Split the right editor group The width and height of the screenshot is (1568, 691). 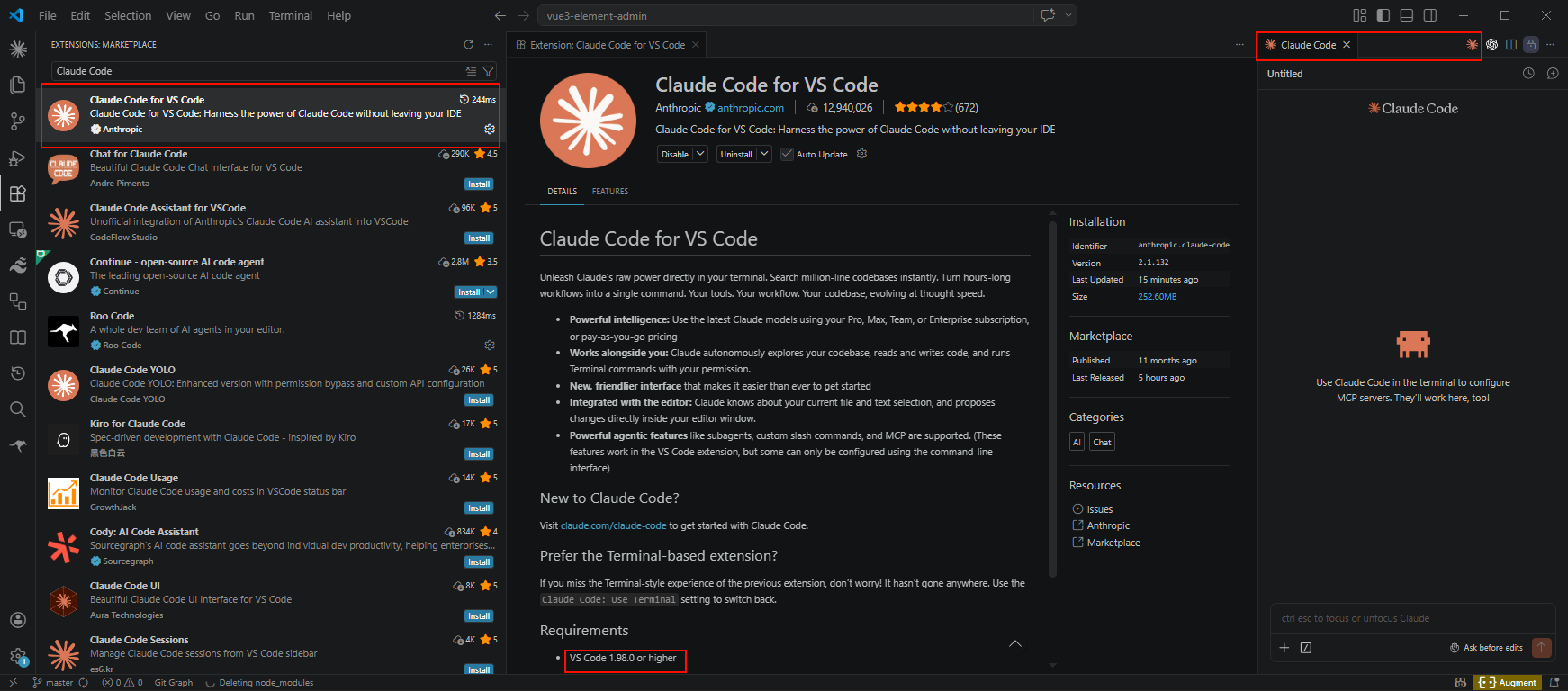(1511, 44)
